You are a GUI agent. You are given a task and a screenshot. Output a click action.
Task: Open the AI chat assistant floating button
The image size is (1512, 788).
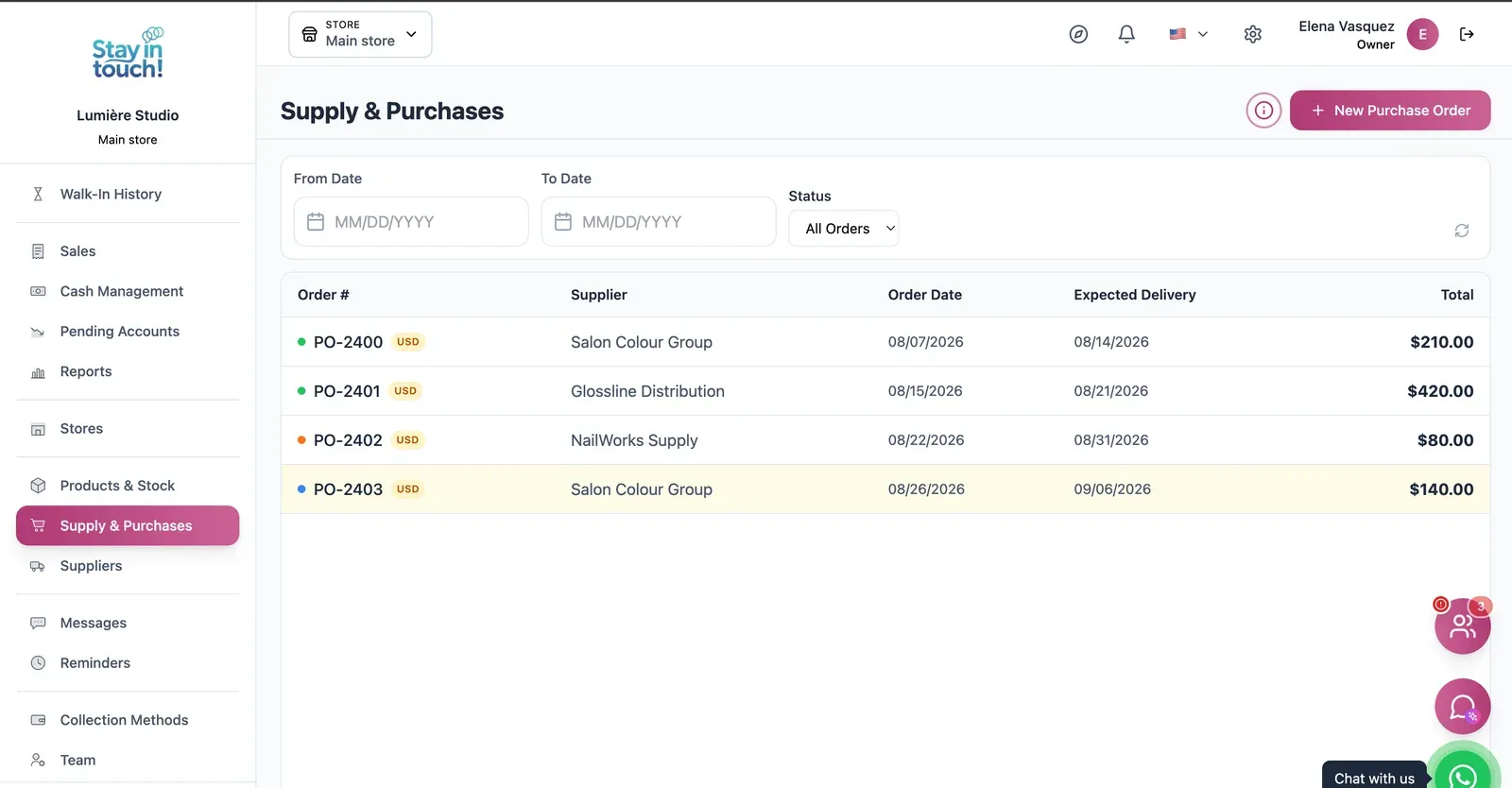1462,707
